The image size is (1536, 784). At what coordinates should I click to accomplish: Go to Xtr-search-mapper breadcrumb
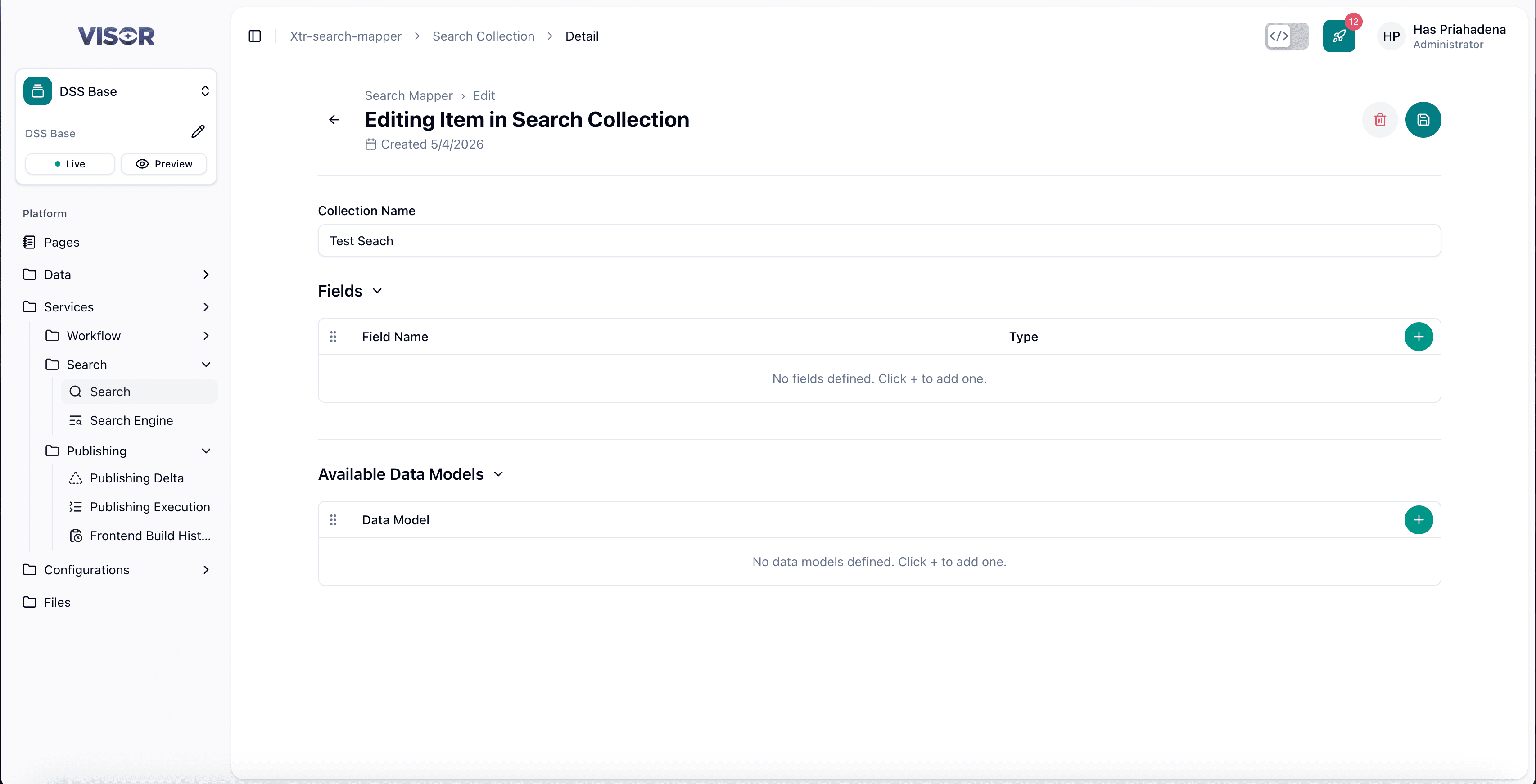click(346, 36)
